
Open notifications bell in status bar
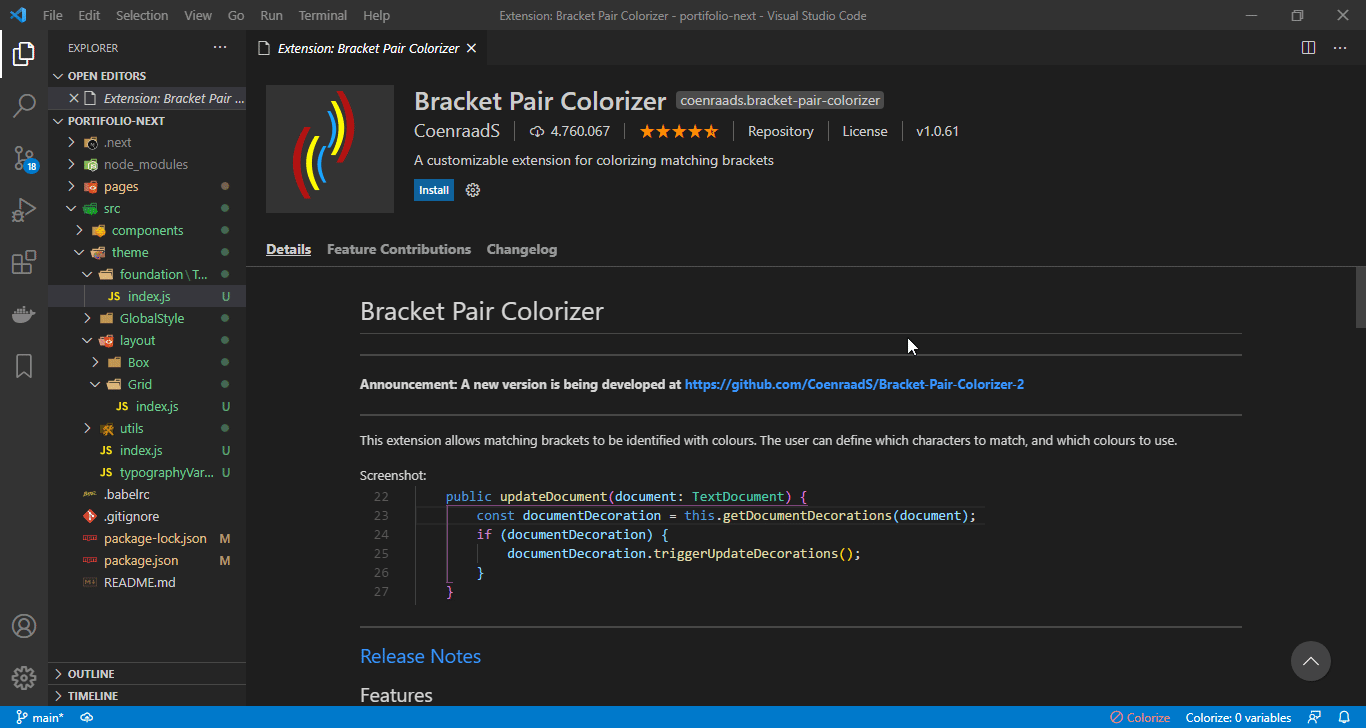click(x=1345, y=718)
